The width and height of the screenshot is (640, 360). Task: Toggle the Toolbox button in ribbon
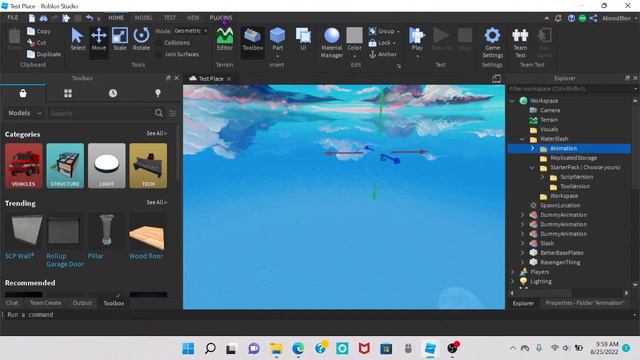click(253, 39)
